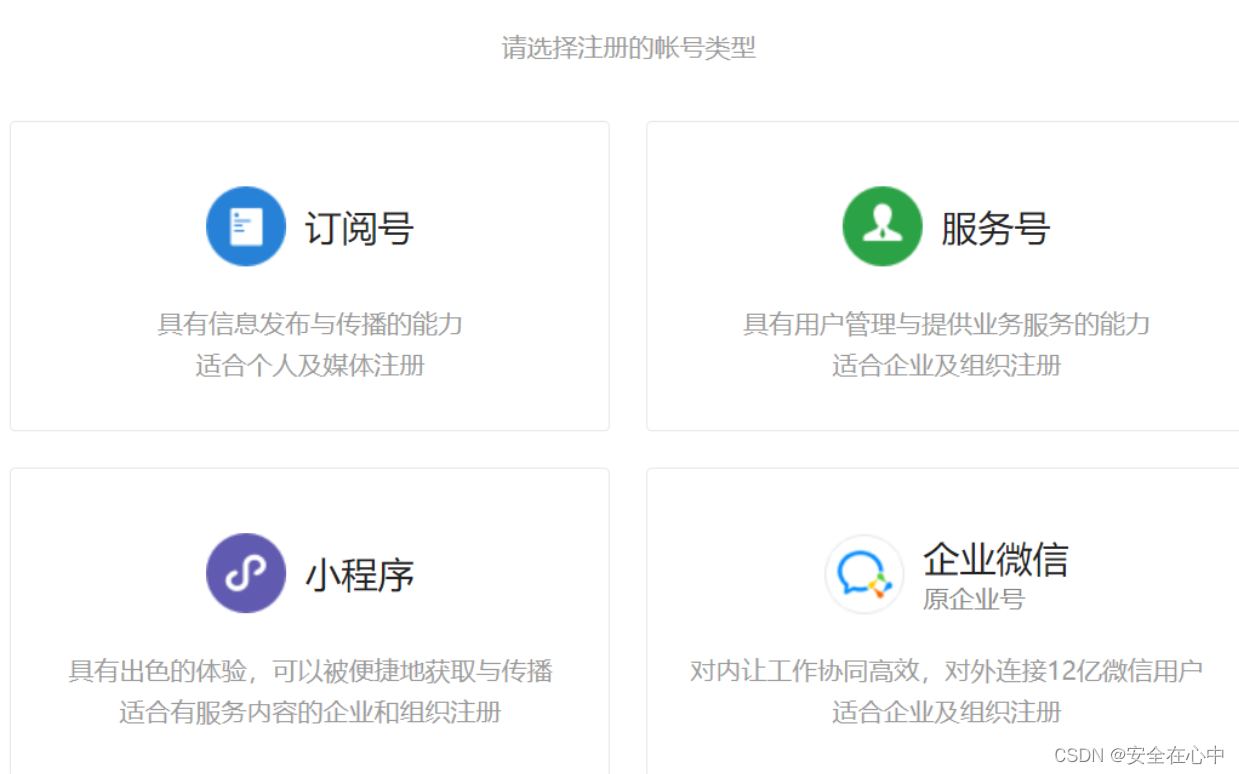Click the heading 请选择注册的帐号类型
The height and width of the screenshot is (774, 1239).
point(629,48)
